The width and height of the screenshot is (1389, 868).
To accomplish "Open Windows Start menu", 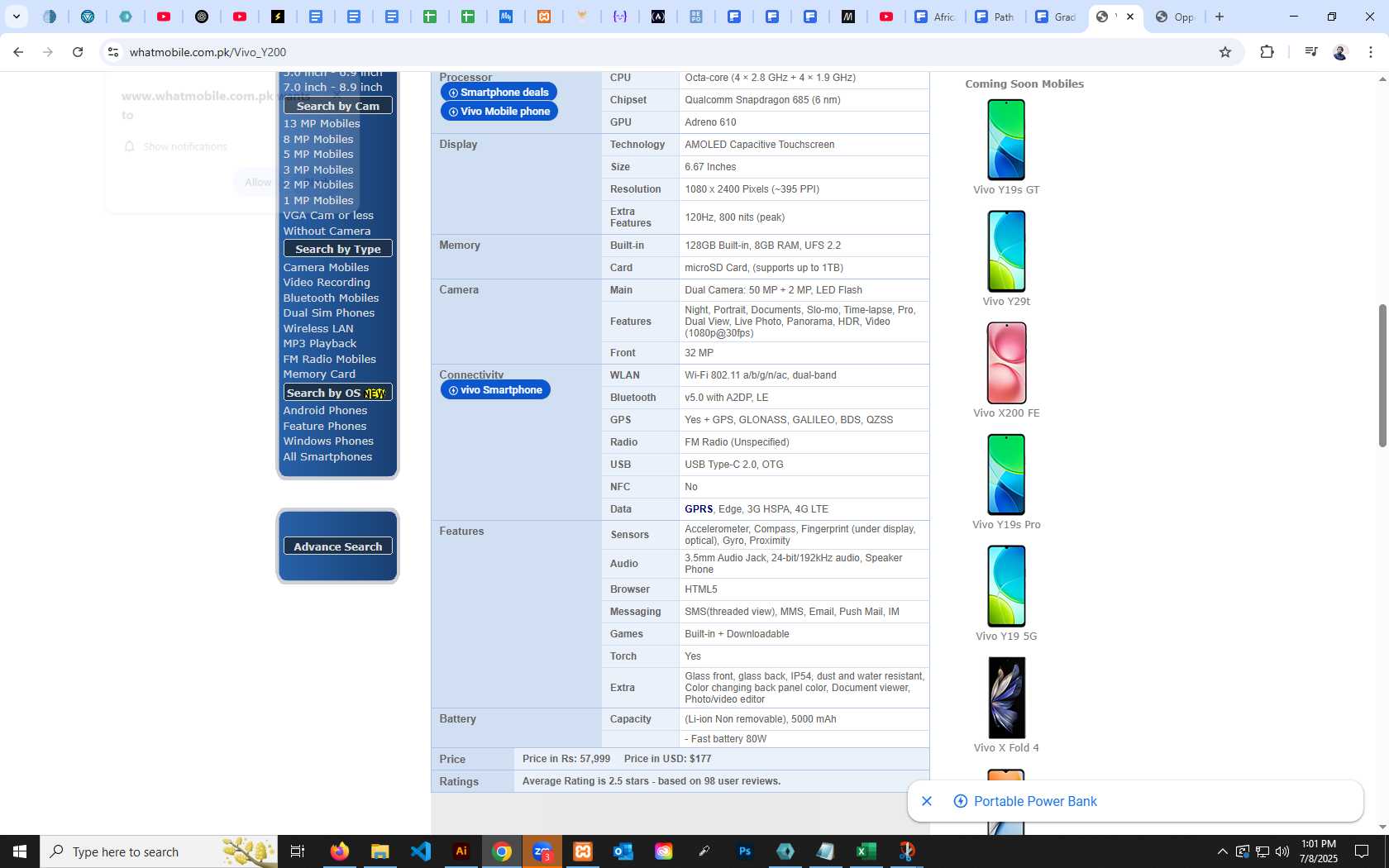I will (x=20, y=851).
